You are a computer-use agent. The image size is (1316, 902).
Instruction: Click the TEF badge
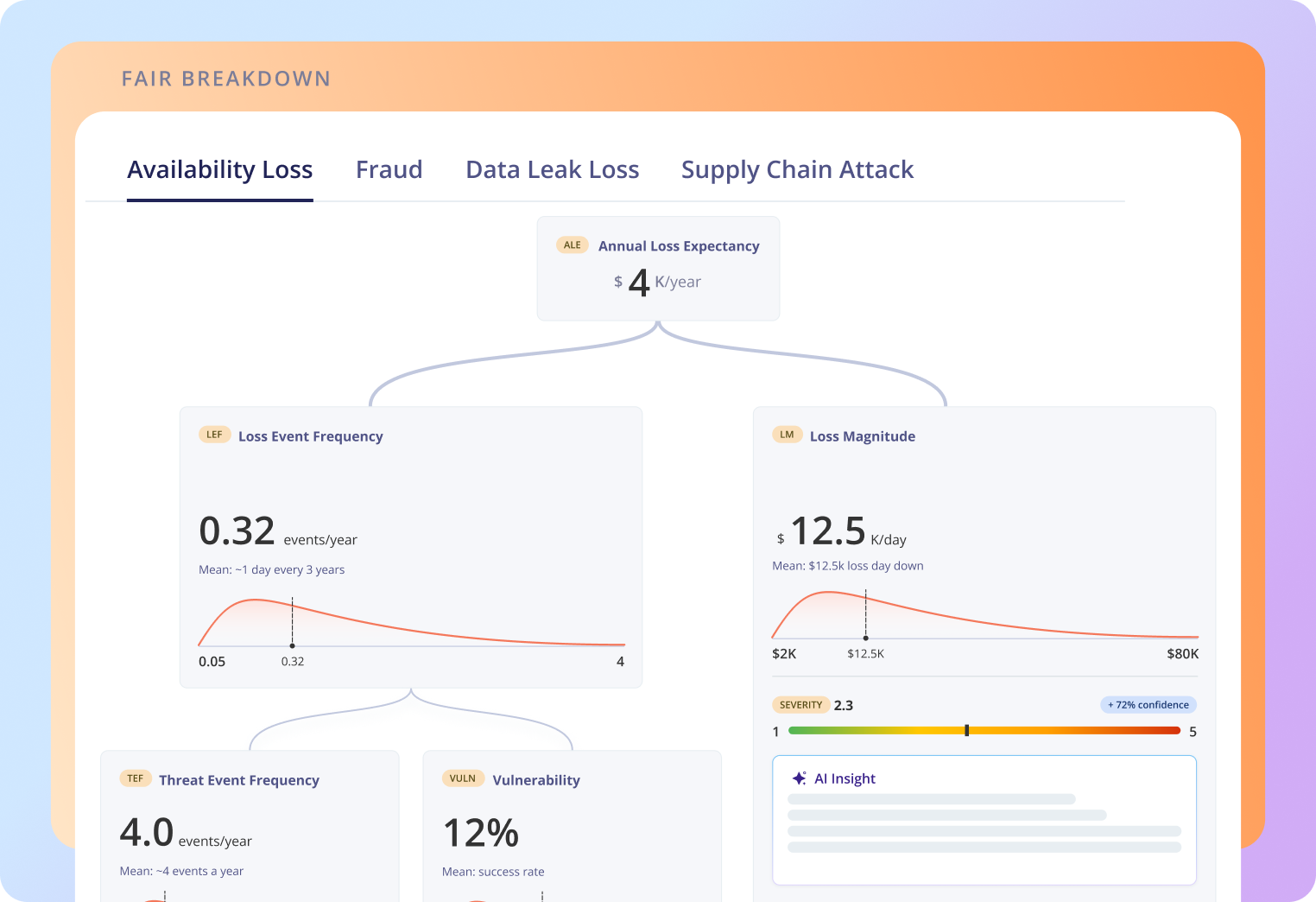136,778
